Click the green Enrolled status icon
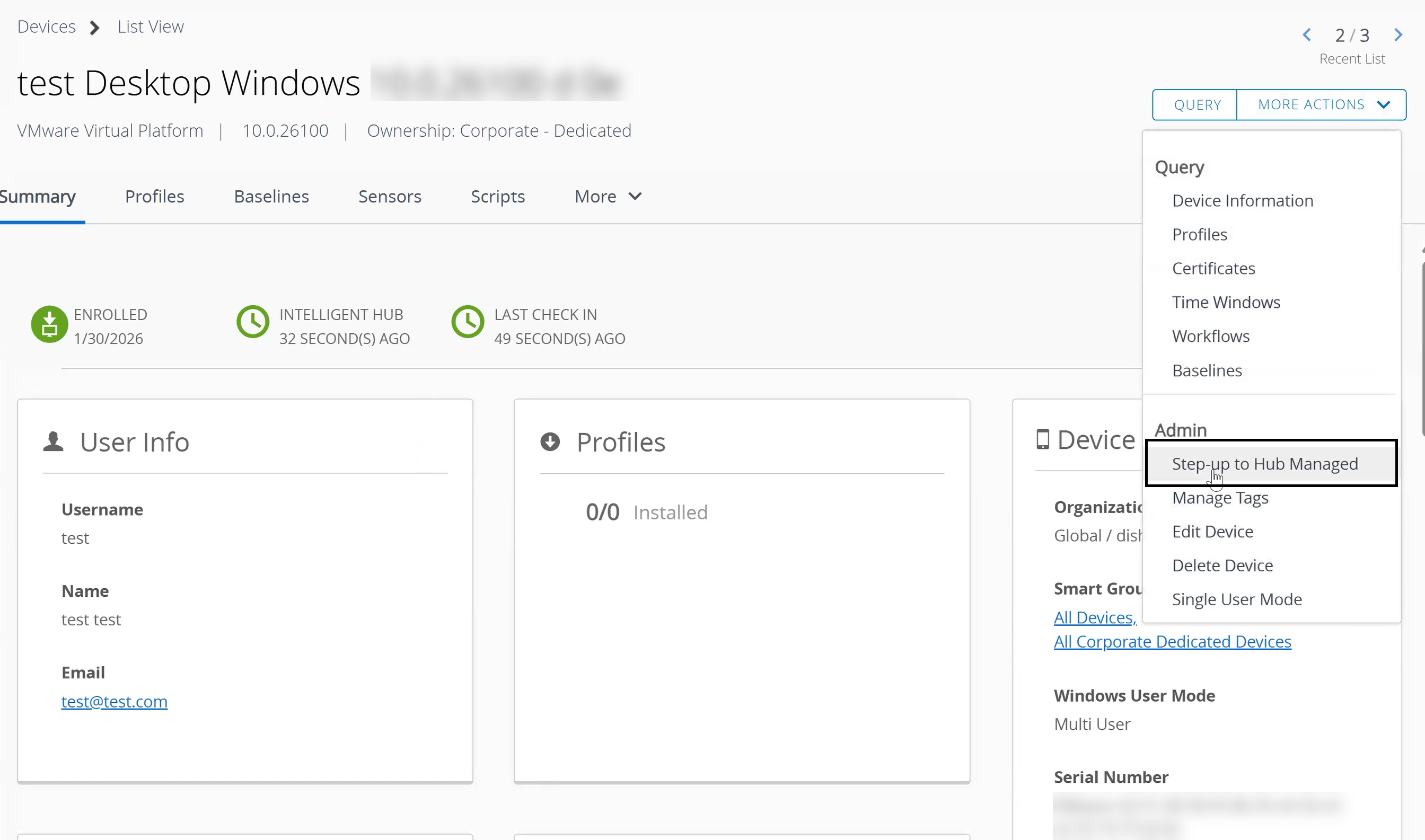Viewport: 1425px width, 840px height. pos(49,324)
